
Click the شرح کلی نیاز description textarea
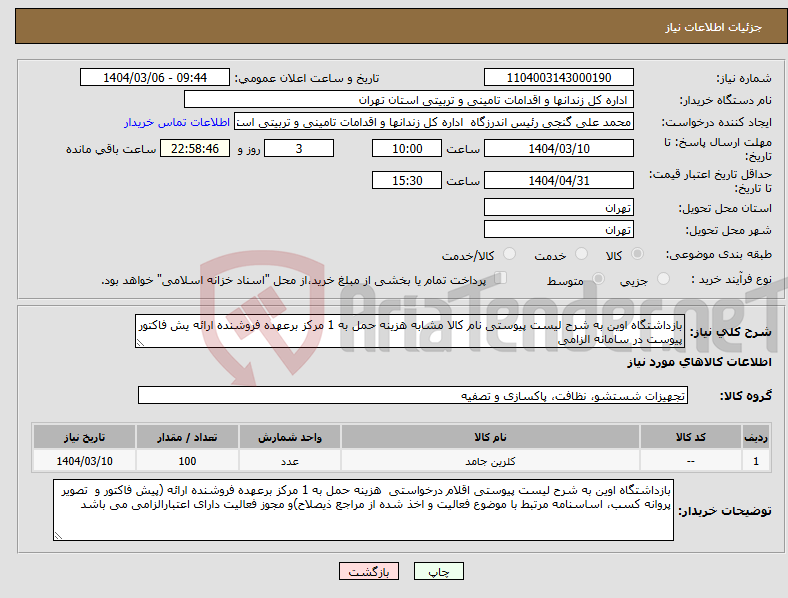click(x=410, y=331)
